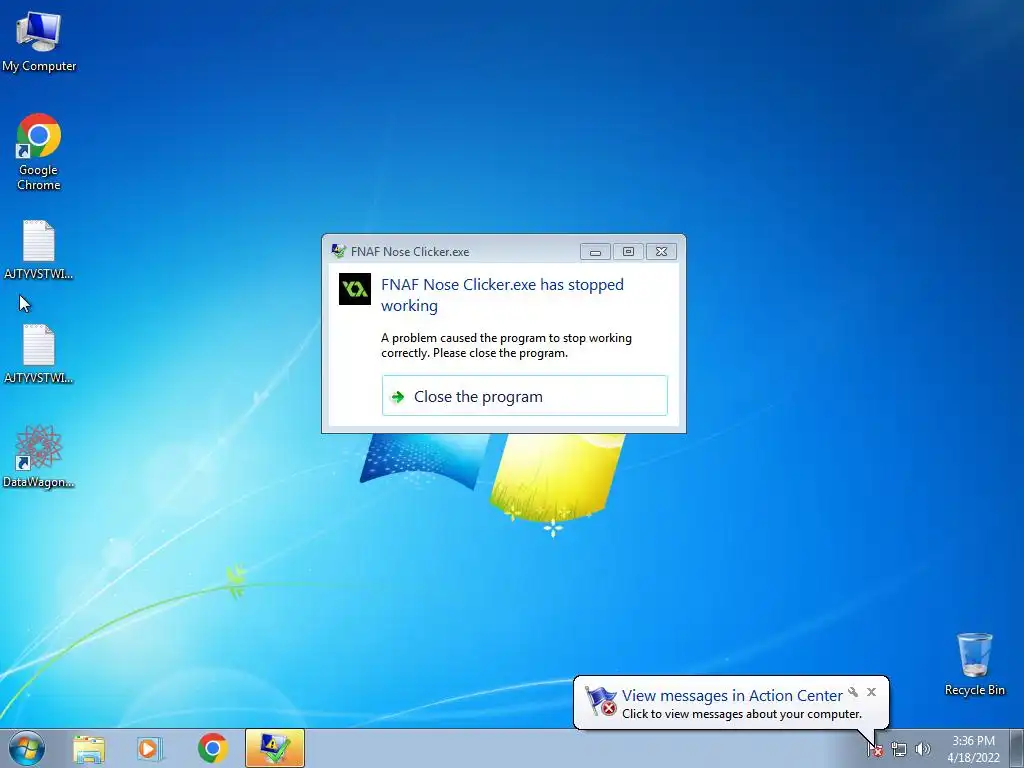Minimize the FNAF Nose Clicker.exe dialog
1024x768 pixels.
click(x=595, y=251)
